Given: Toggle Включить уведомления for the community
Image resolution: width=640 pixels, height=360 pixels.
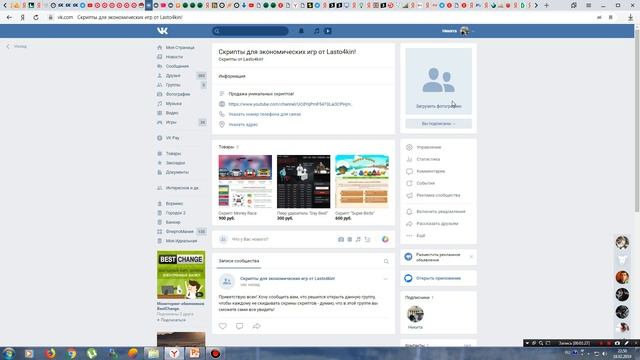Looking at the screenshot, I should pos(441,212).
